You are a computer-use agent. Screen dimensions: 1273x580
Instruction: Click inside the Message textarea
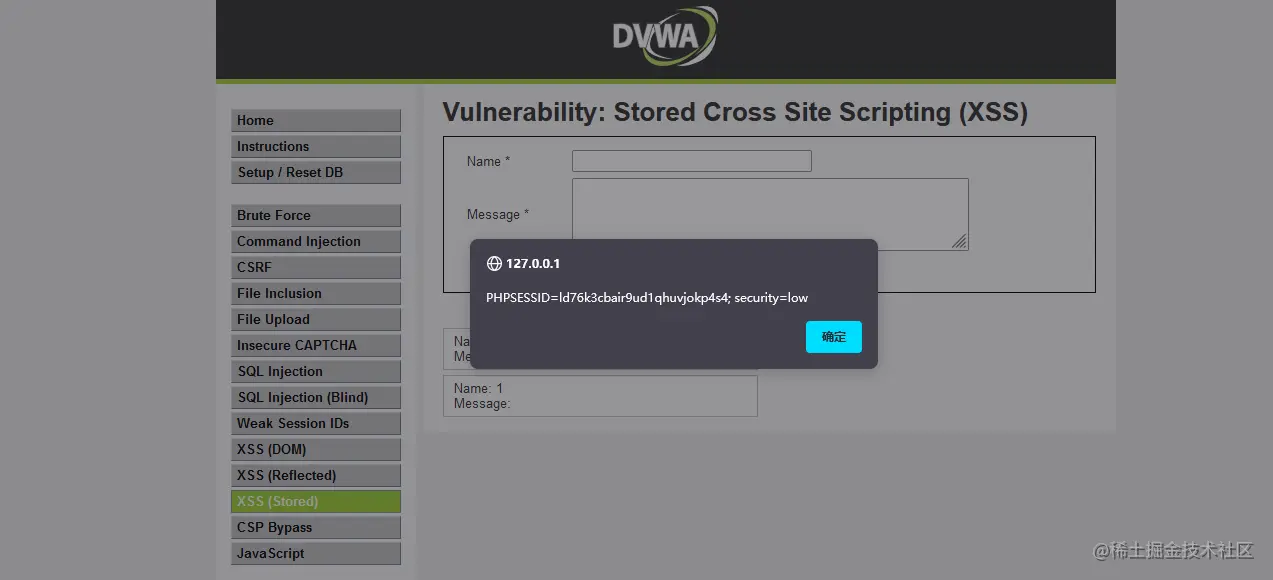[770, 214]
